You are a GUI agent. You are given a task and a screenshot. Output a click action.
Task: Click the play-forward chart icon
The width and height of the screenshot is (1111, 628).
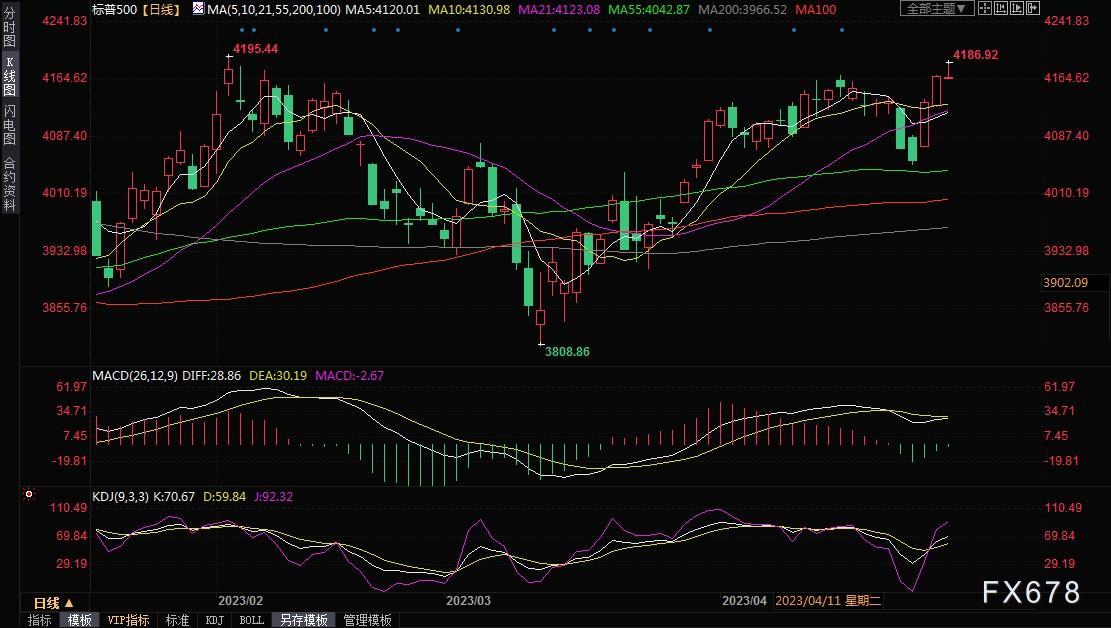coord(1017,9)
